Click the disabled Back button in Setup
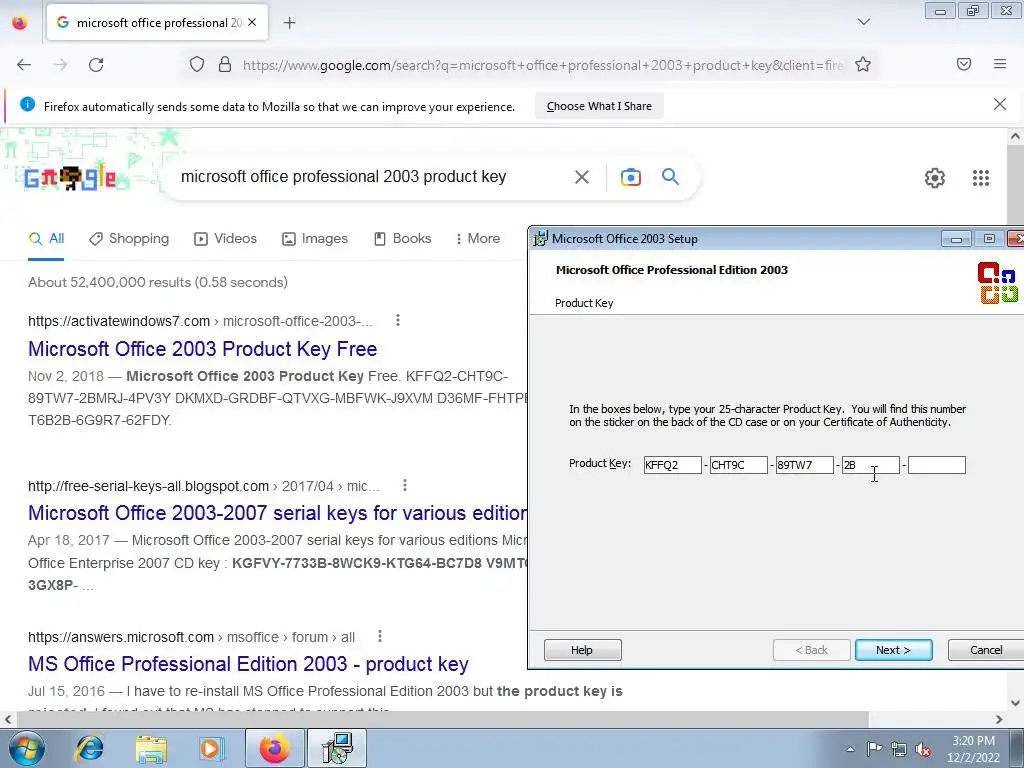This screenshot has height=768, width=1024. [x=811, y=650]
